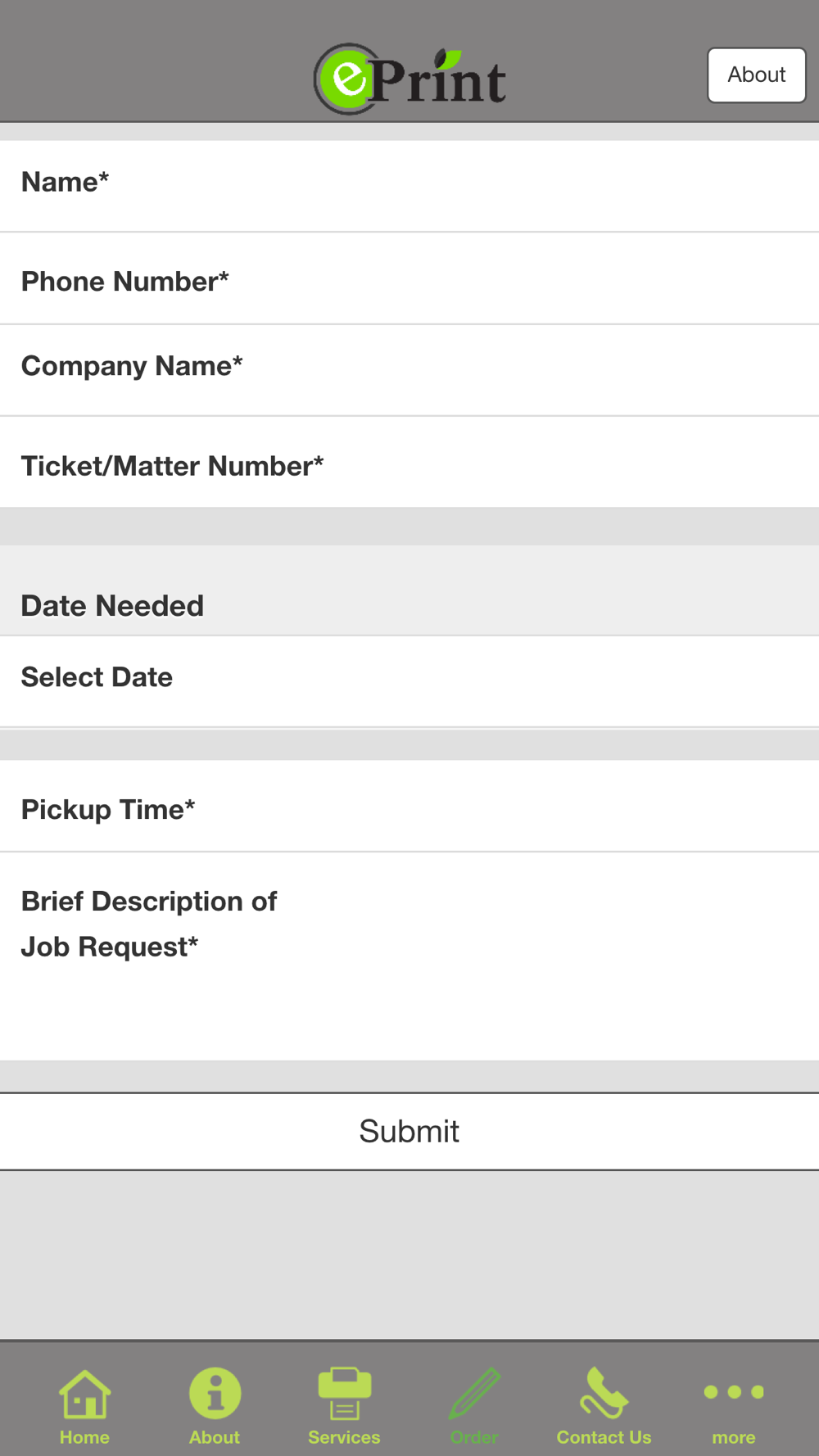The image size is (819, 1456).
Task: Tap the more tab label
Action: 734,1438
